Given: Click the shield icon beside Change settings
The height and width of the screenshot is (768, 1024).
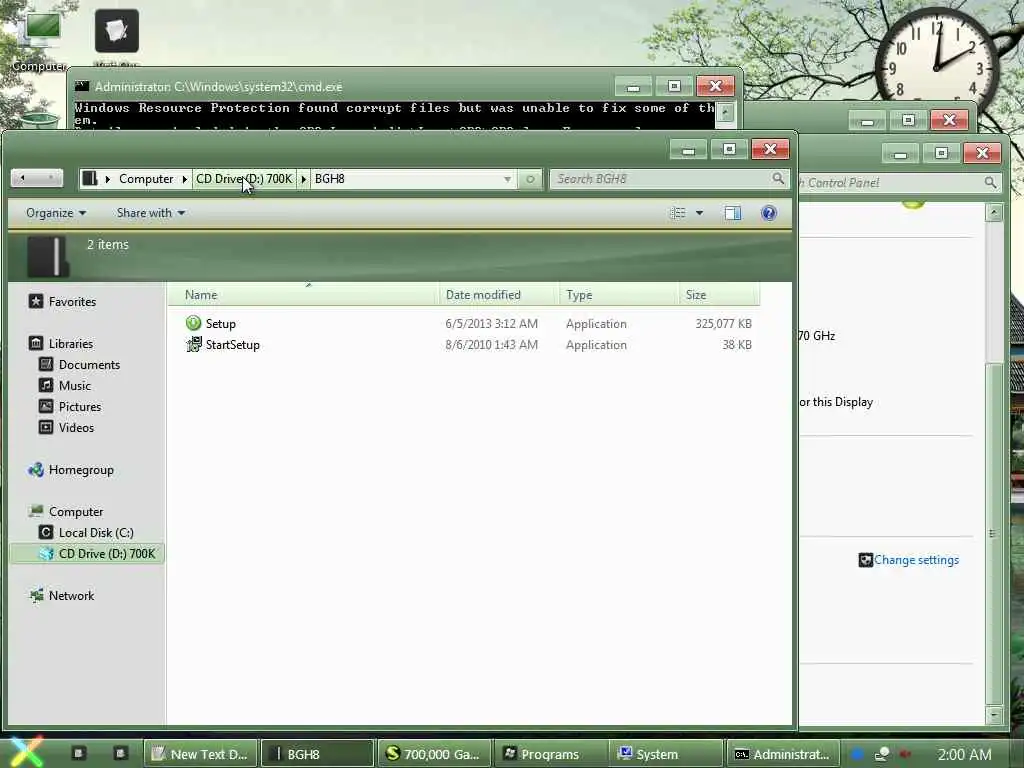Looking at the screenshot, I should [x=865, y=560].
